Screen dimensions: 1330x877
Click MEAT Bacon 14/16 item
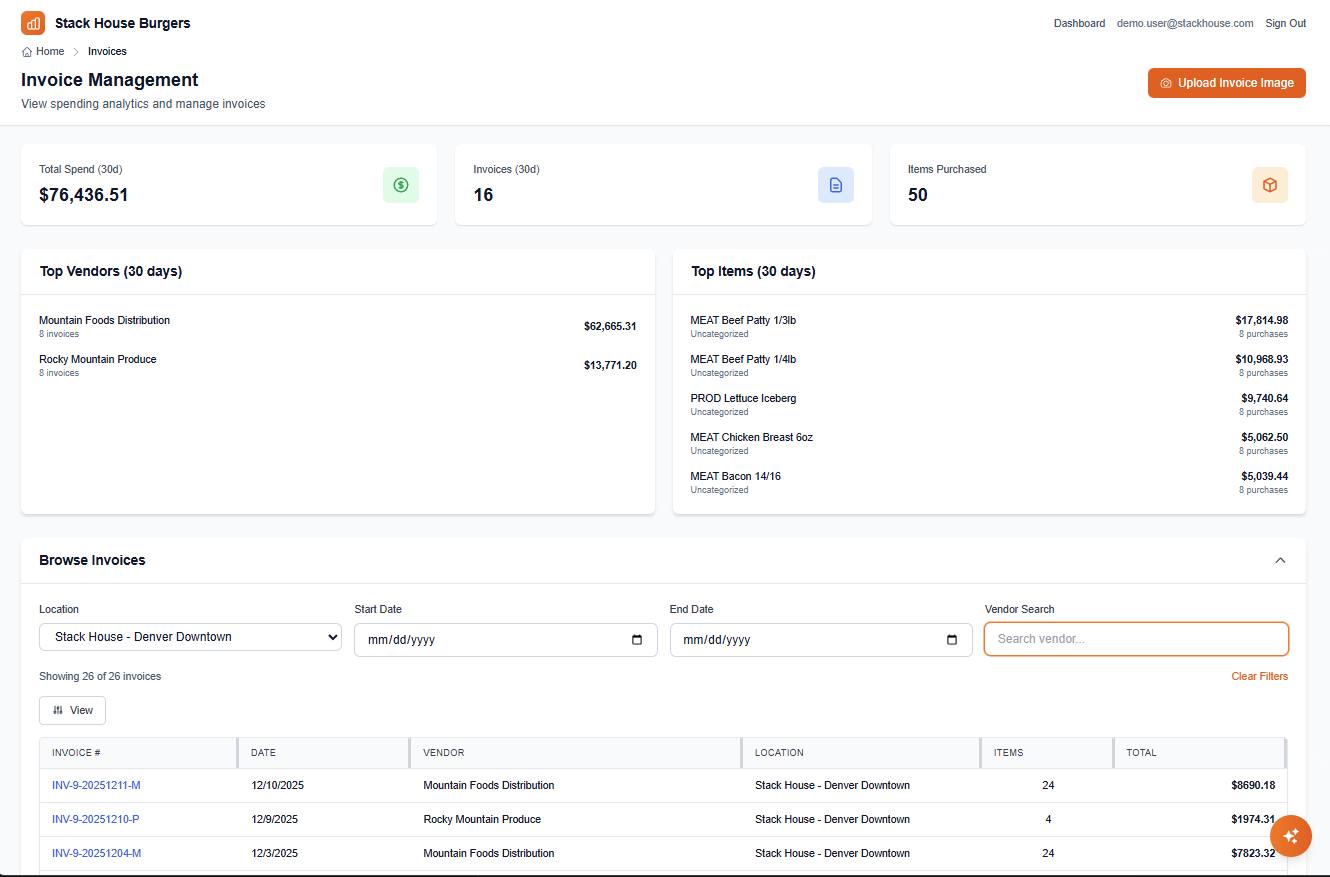click(735, 477)
